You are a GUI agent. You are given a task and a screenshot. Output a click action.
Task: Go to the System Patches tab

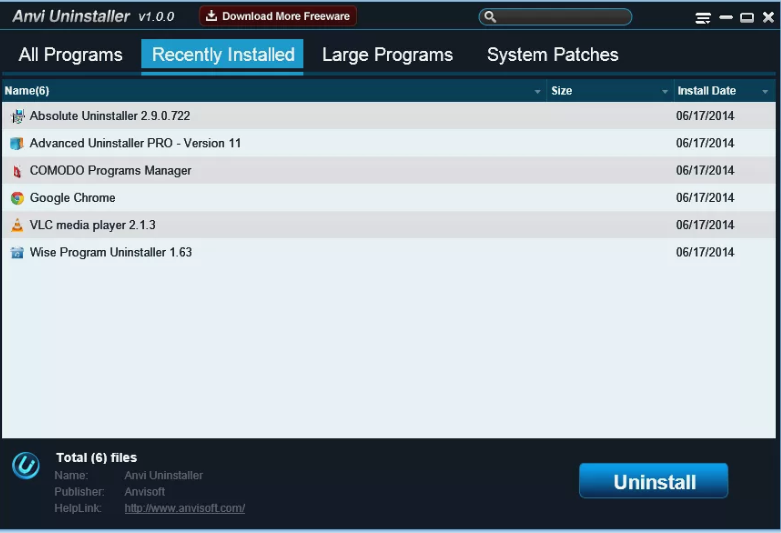(x=552, y=55)
